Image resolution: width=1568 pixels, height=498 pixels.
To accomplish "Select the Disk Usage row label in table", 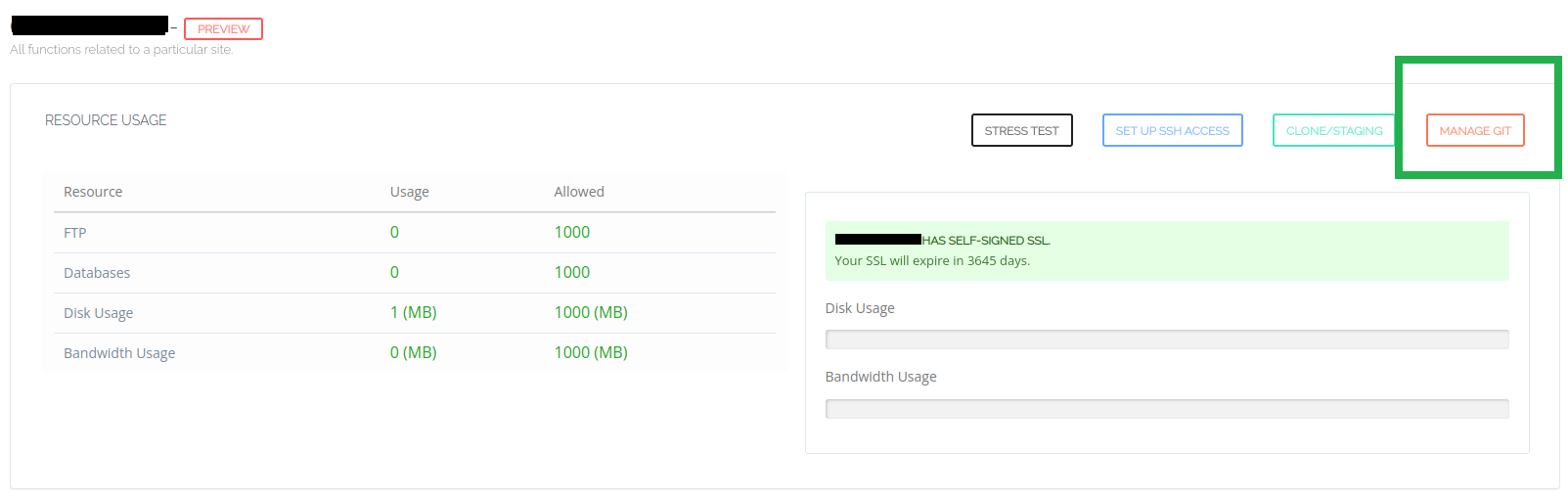I will point(99,313).
